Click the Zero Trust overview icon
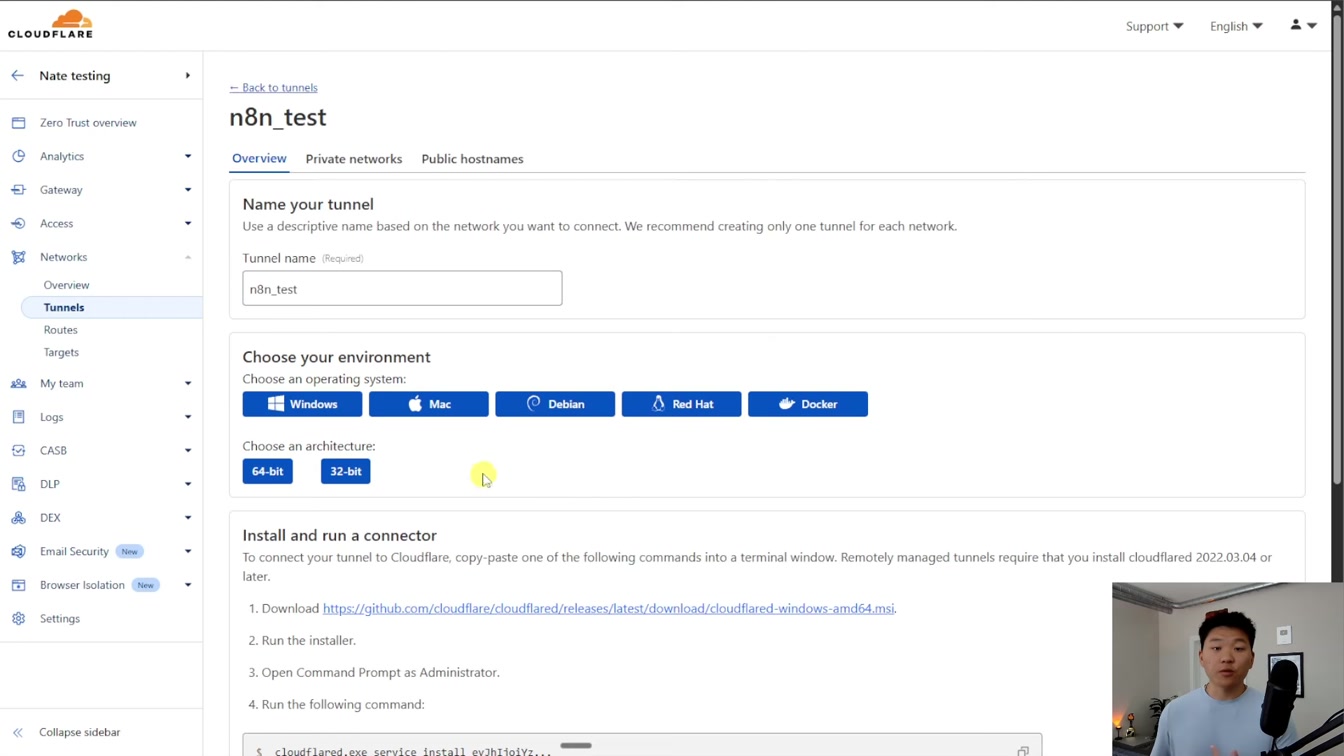This screenshot has height=756, width=1344. tap(18, 123)
